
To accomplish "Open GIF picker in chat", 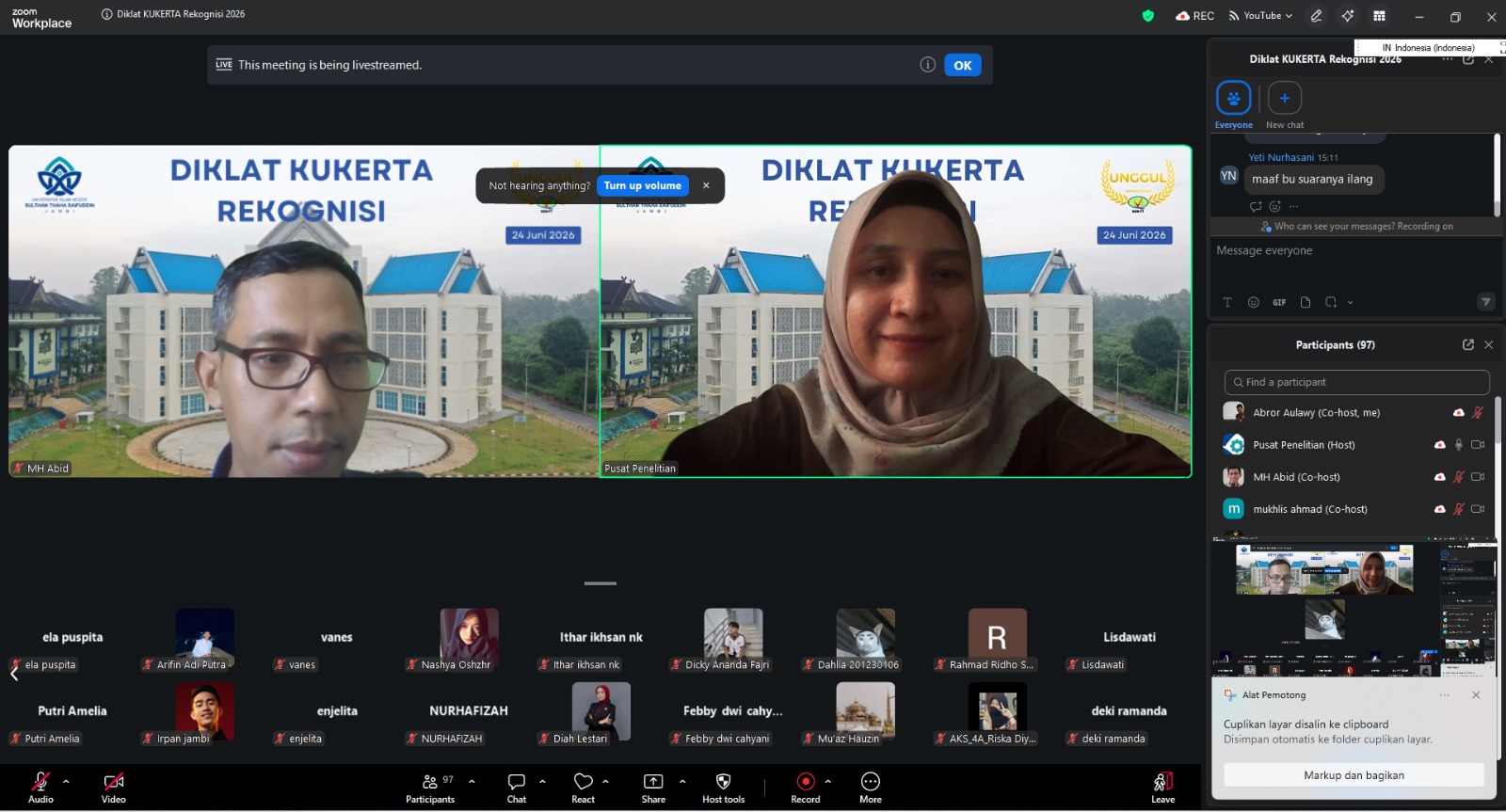I will tap(1279, 302).
